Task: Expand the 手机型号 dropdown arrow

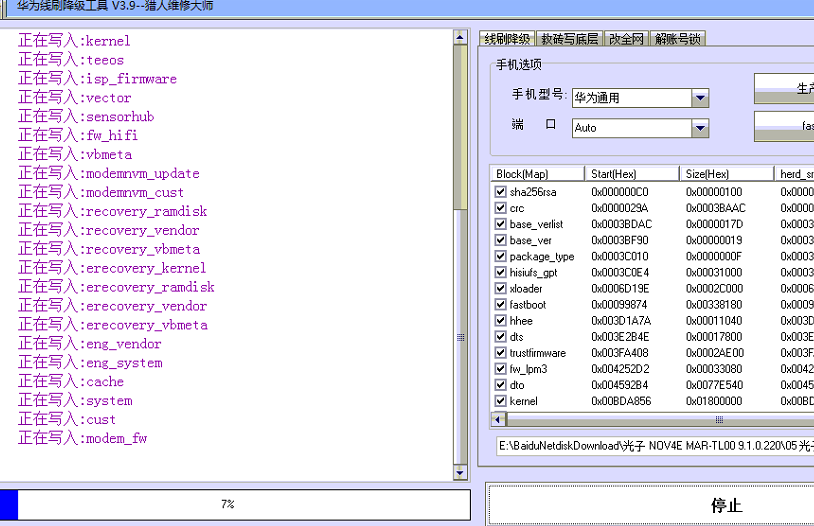Action: point(700,98)
